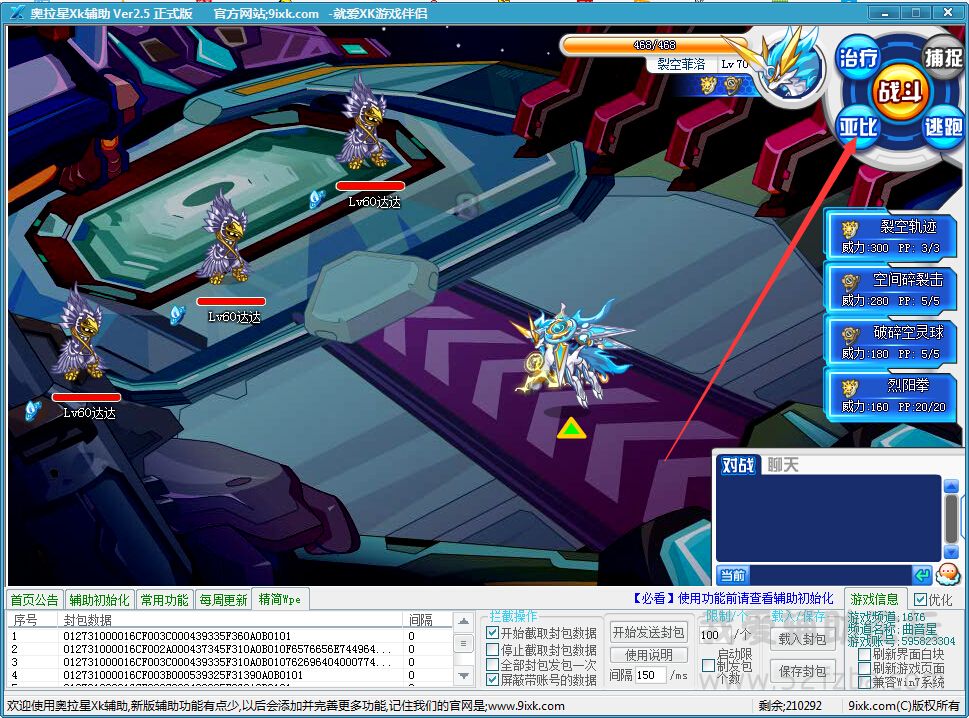
Task: Open the 首页公告 tab
Action: [35, 600]
